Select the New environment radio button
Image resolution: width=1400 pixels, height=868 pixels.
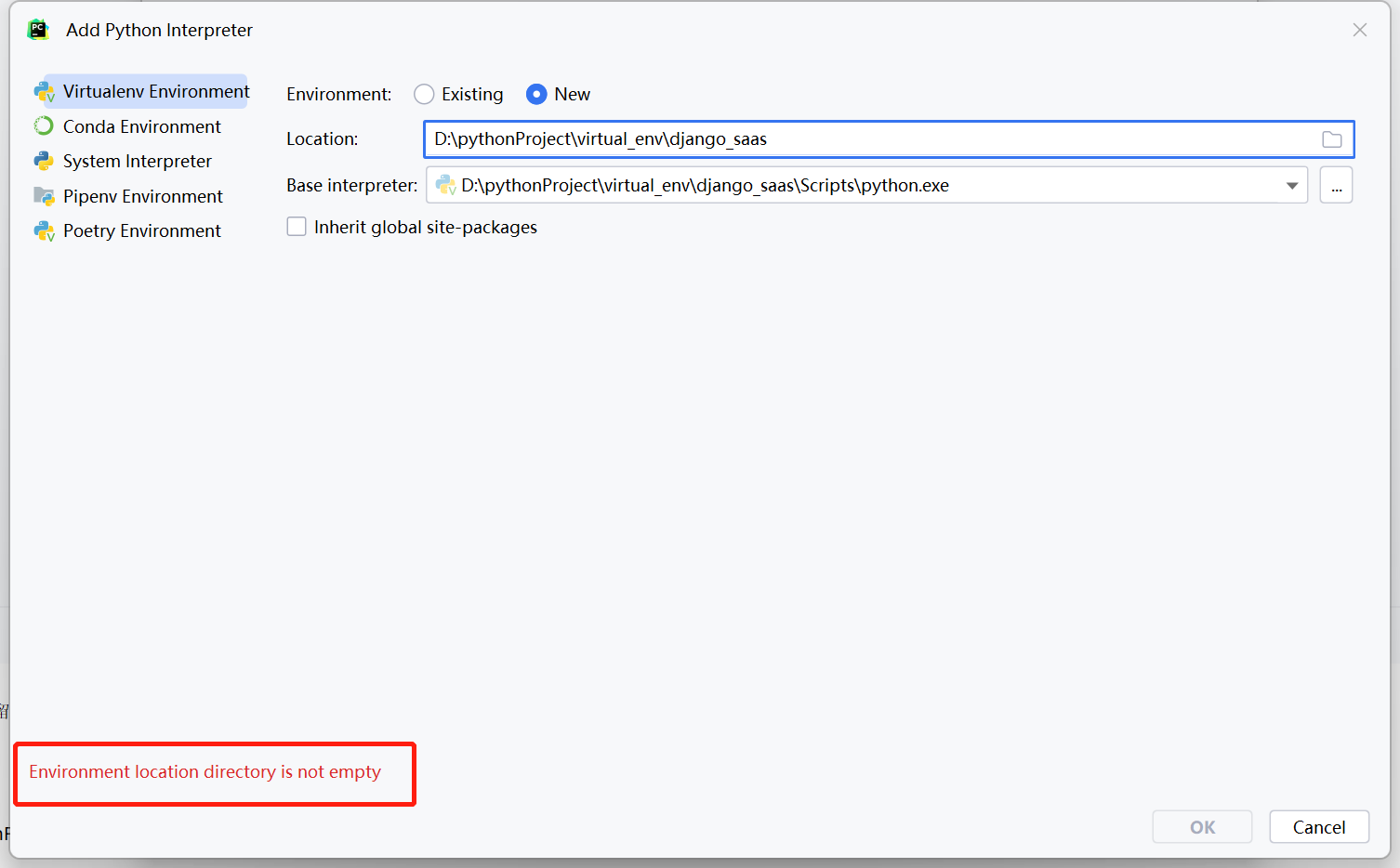point(536,95)
